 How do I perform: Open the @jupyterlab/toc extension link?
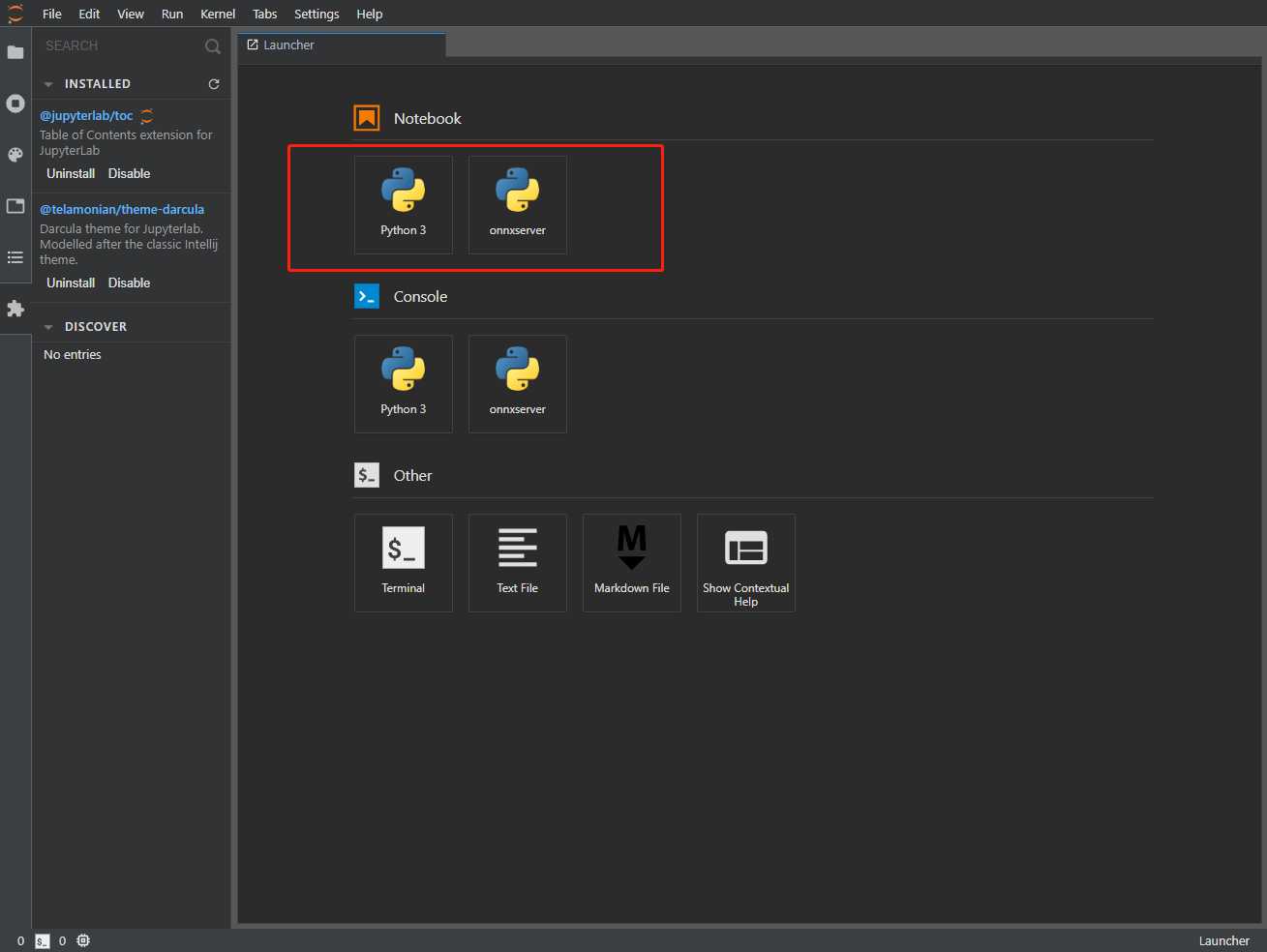click(86, 115)
